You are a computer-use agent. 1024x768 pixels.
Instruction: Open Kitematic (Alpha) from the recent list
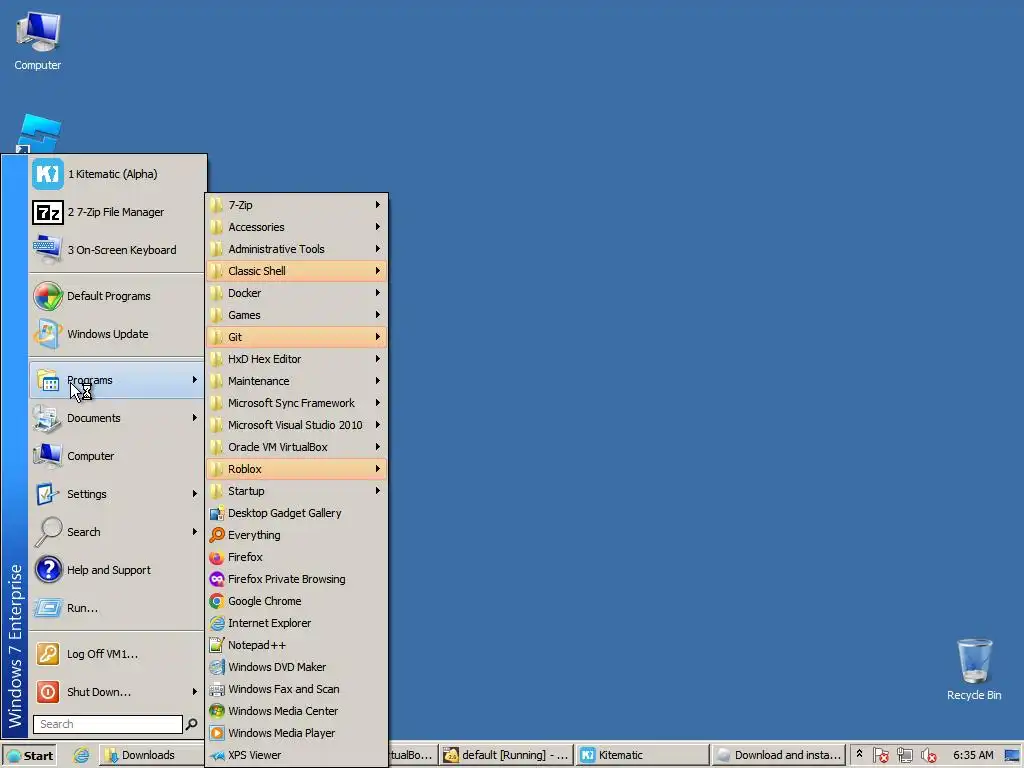pyautogui.click(x=117, y=174)
